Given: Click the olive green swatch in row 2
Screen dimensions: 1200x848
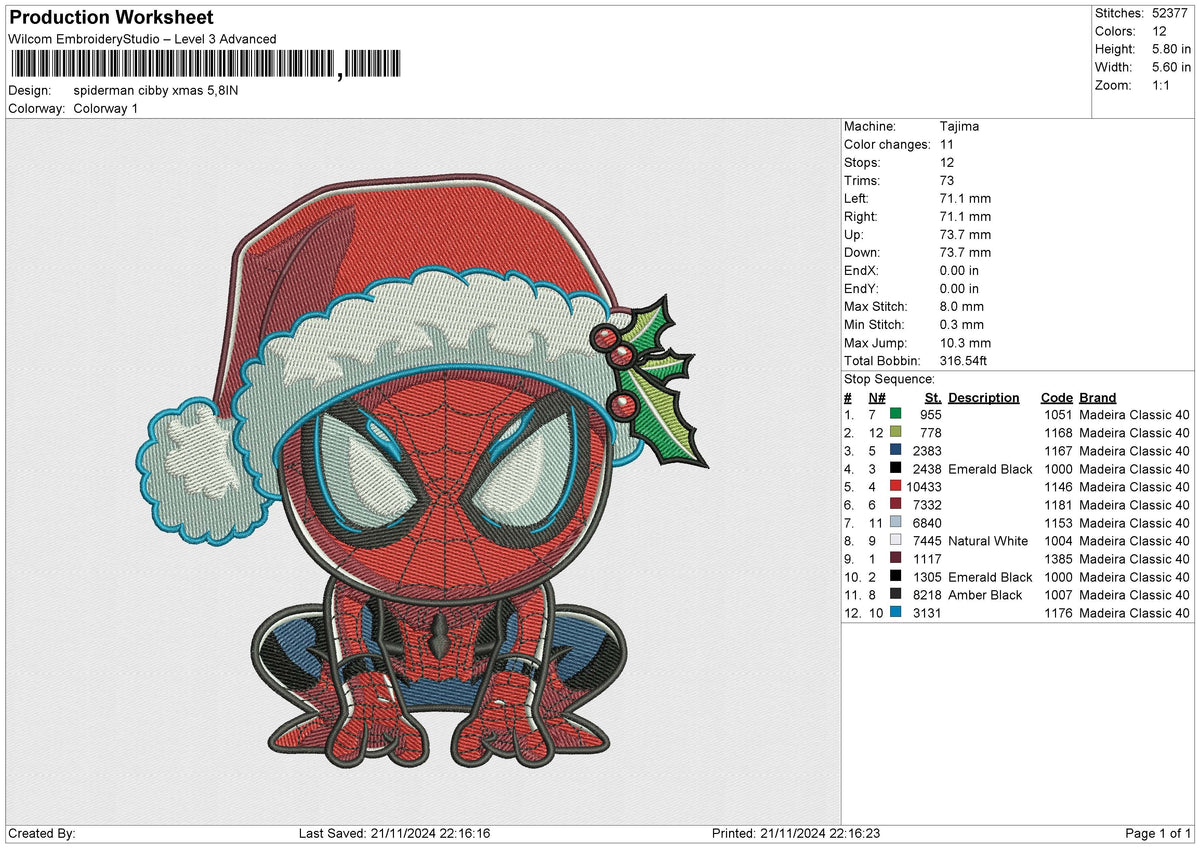Looking at the screenshot, I should (896, 432).
